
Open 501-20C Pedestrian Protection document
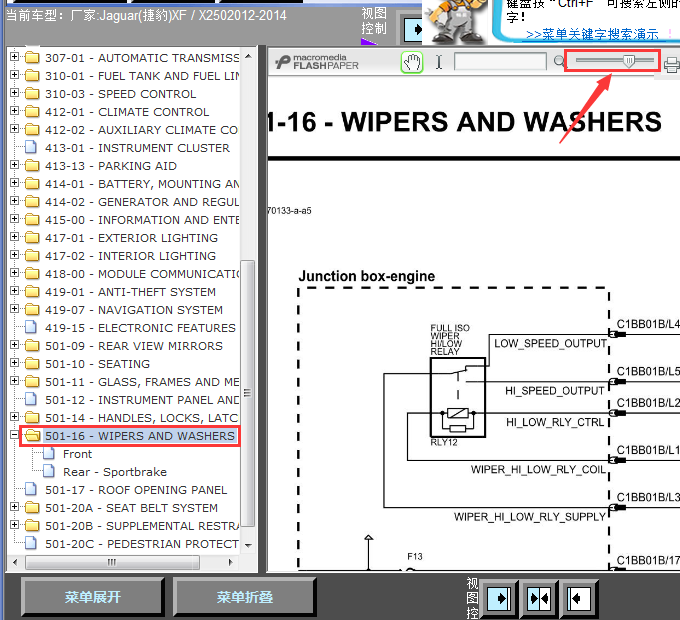[x=142, y=544]
